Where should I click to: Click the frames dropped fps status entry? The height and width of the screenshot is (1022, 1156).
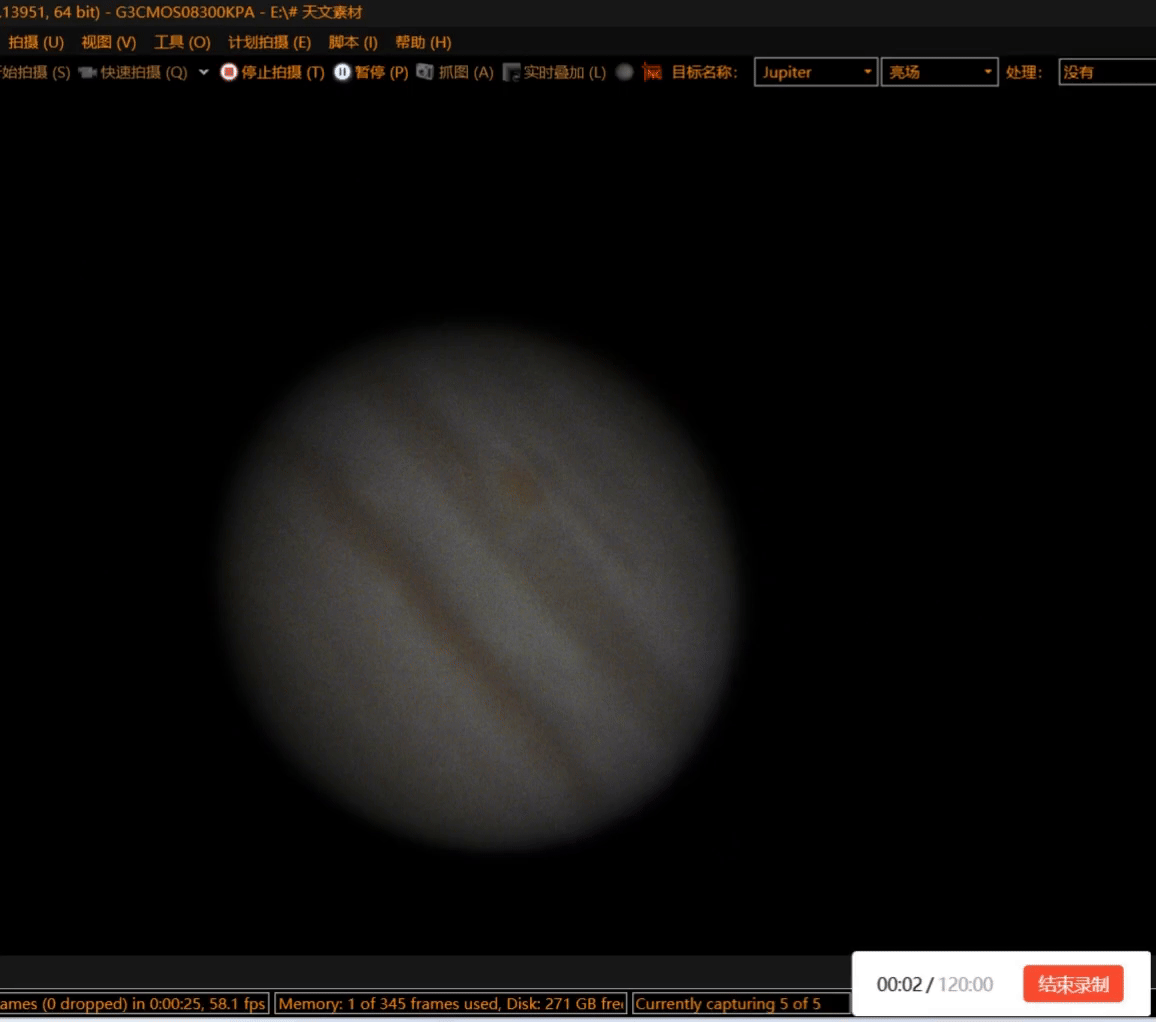click(x=133, y=1004)
